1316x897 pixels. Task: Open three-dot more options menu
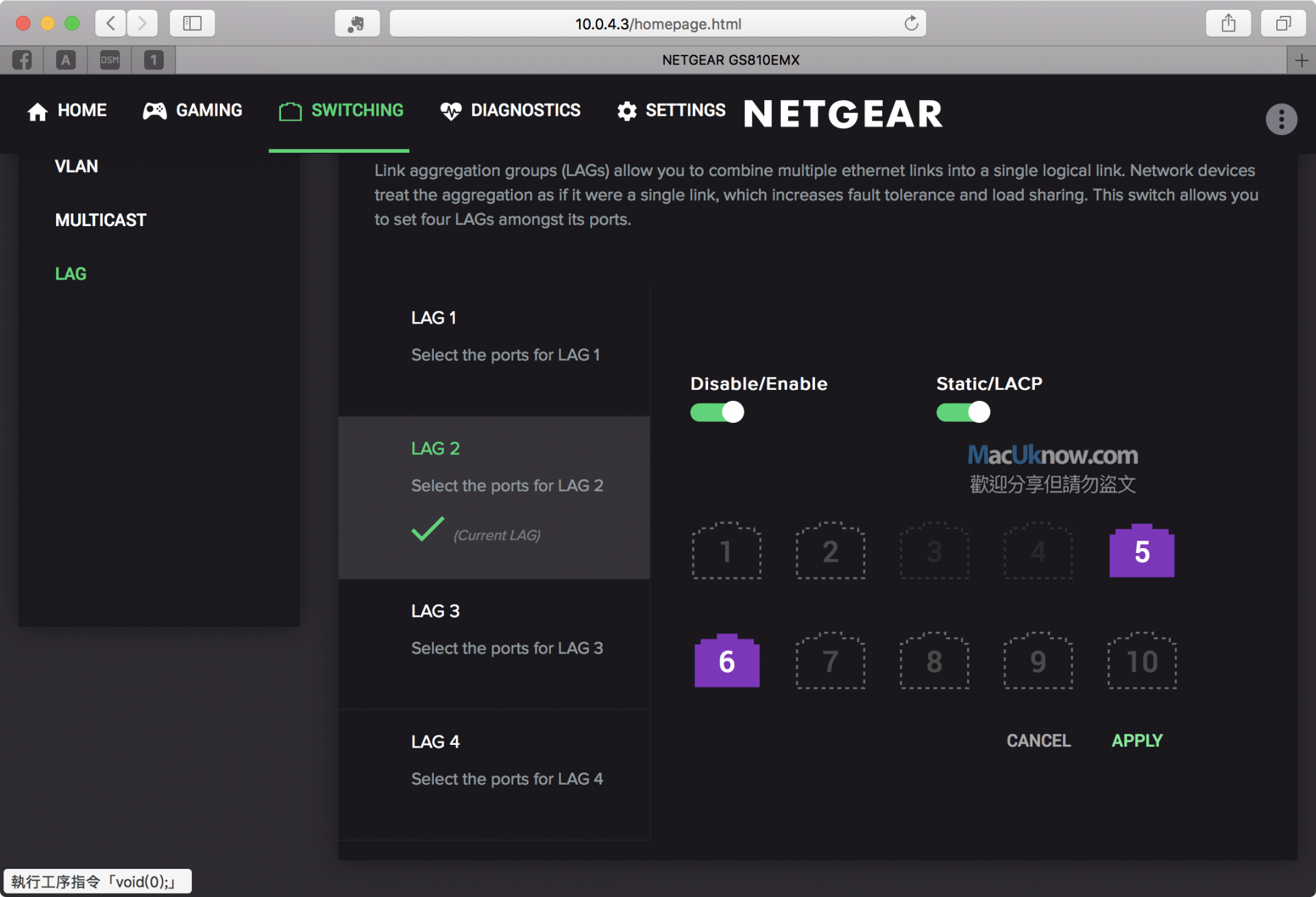(x=1281, y=119)
